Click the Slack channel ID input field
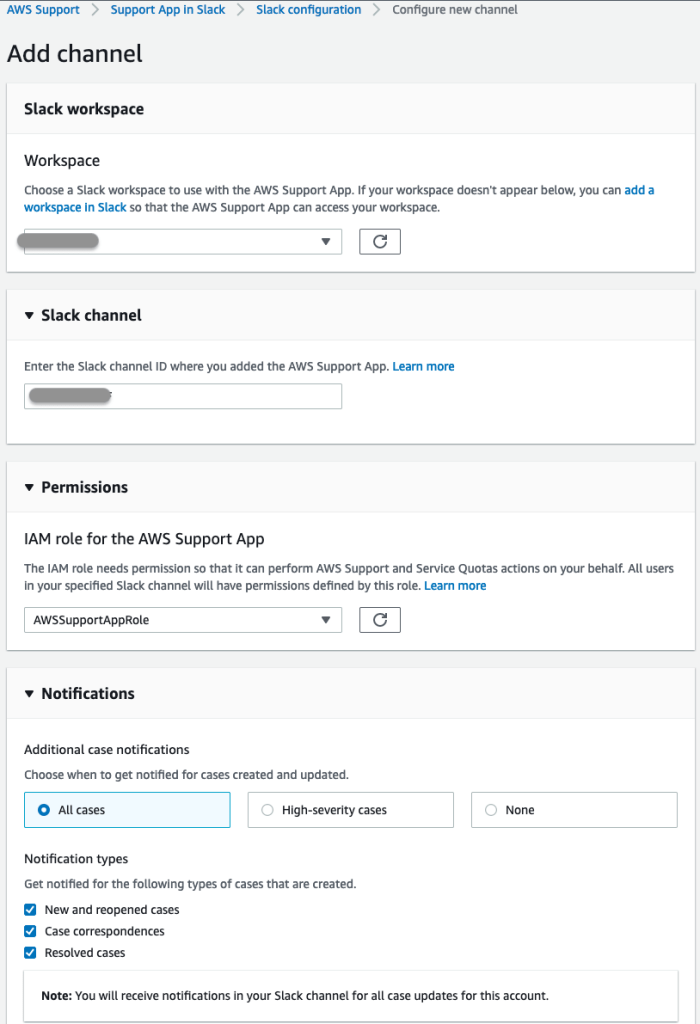Image resolution: width=700 pixels, height=1024 pixels. coord(183,397)
